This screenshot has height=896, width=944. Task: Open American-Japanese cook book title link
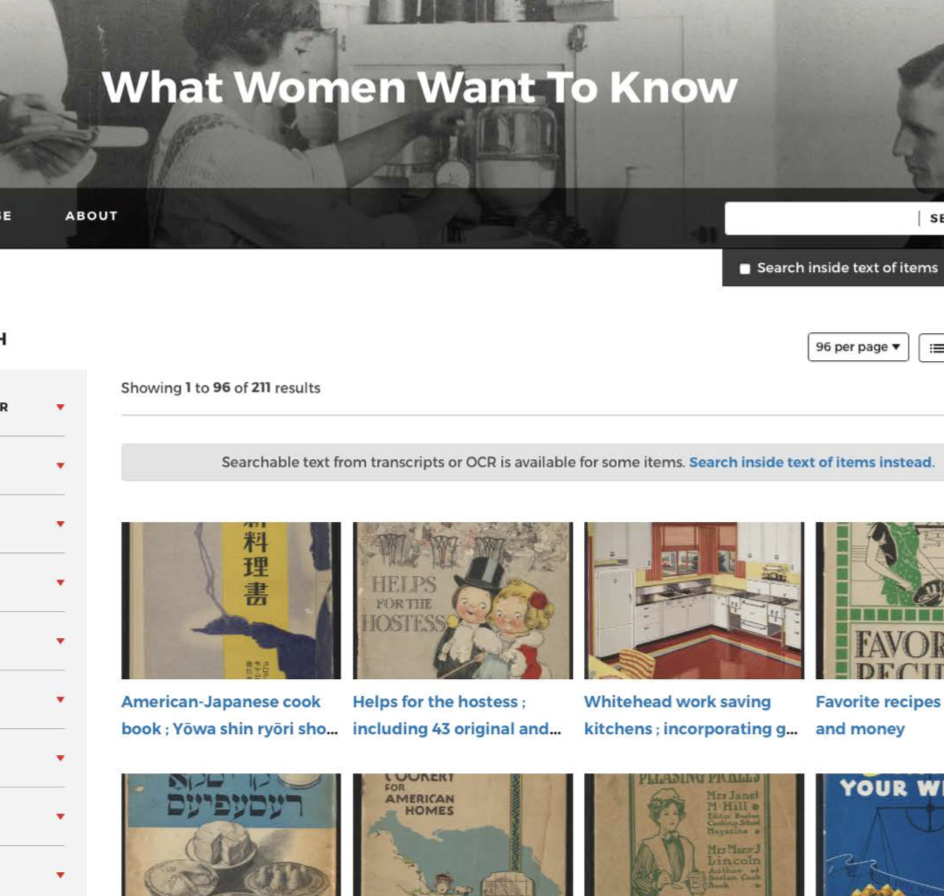(229, 715)
